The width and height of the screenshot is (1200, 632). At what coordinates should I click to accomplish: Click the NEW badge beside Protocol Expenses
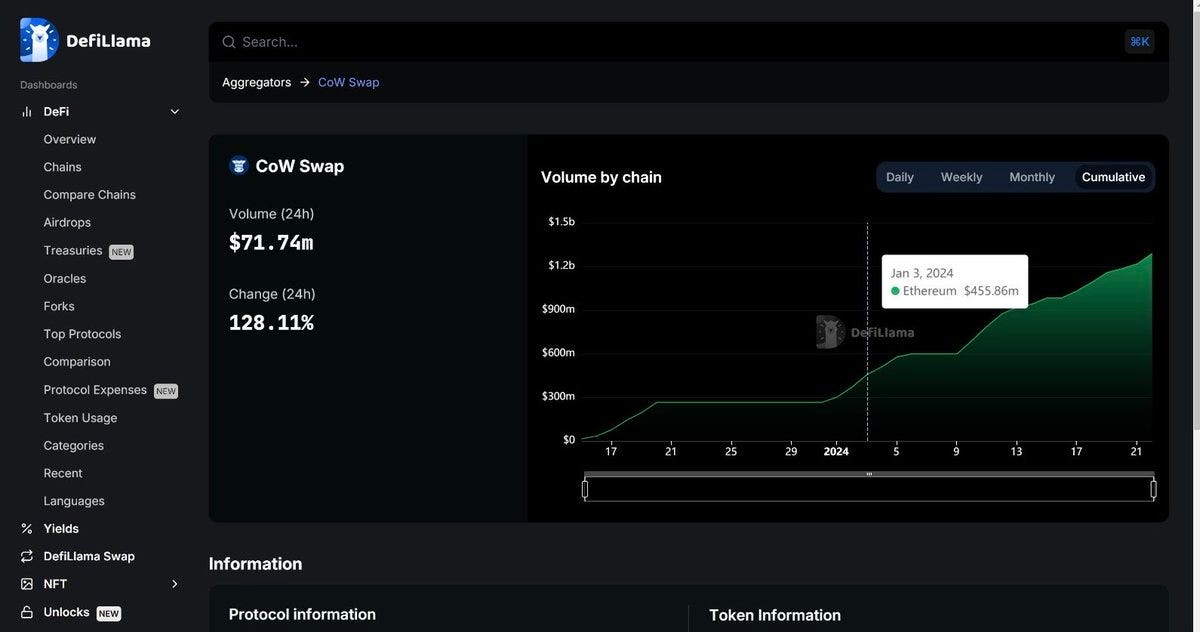click(x=166, y=391)
